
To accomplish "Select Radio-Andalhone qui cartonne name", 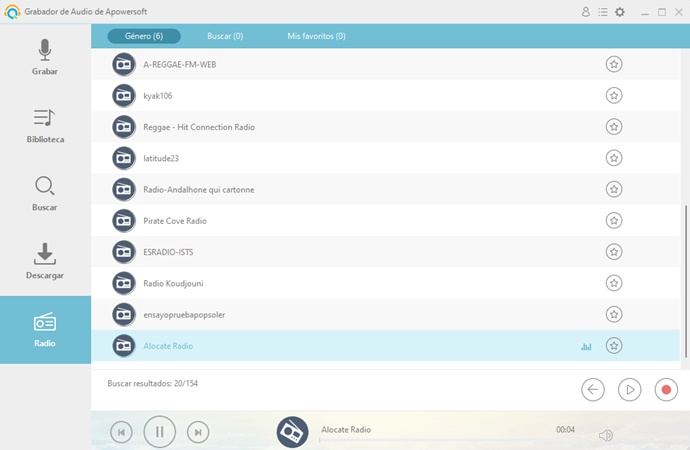I will 198,190.
